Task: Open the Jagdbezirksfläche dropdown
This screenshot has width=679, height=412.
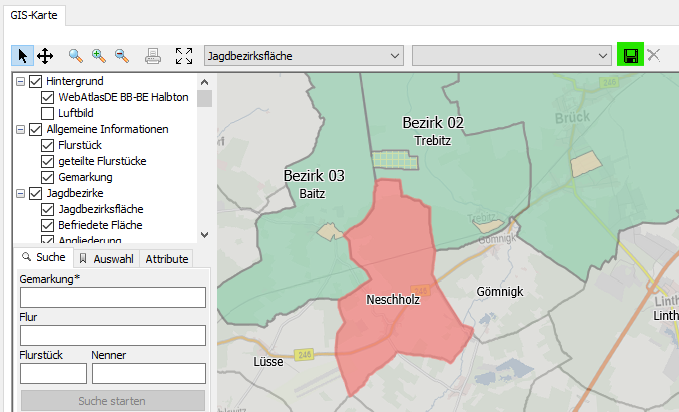Action: [303, 55]
